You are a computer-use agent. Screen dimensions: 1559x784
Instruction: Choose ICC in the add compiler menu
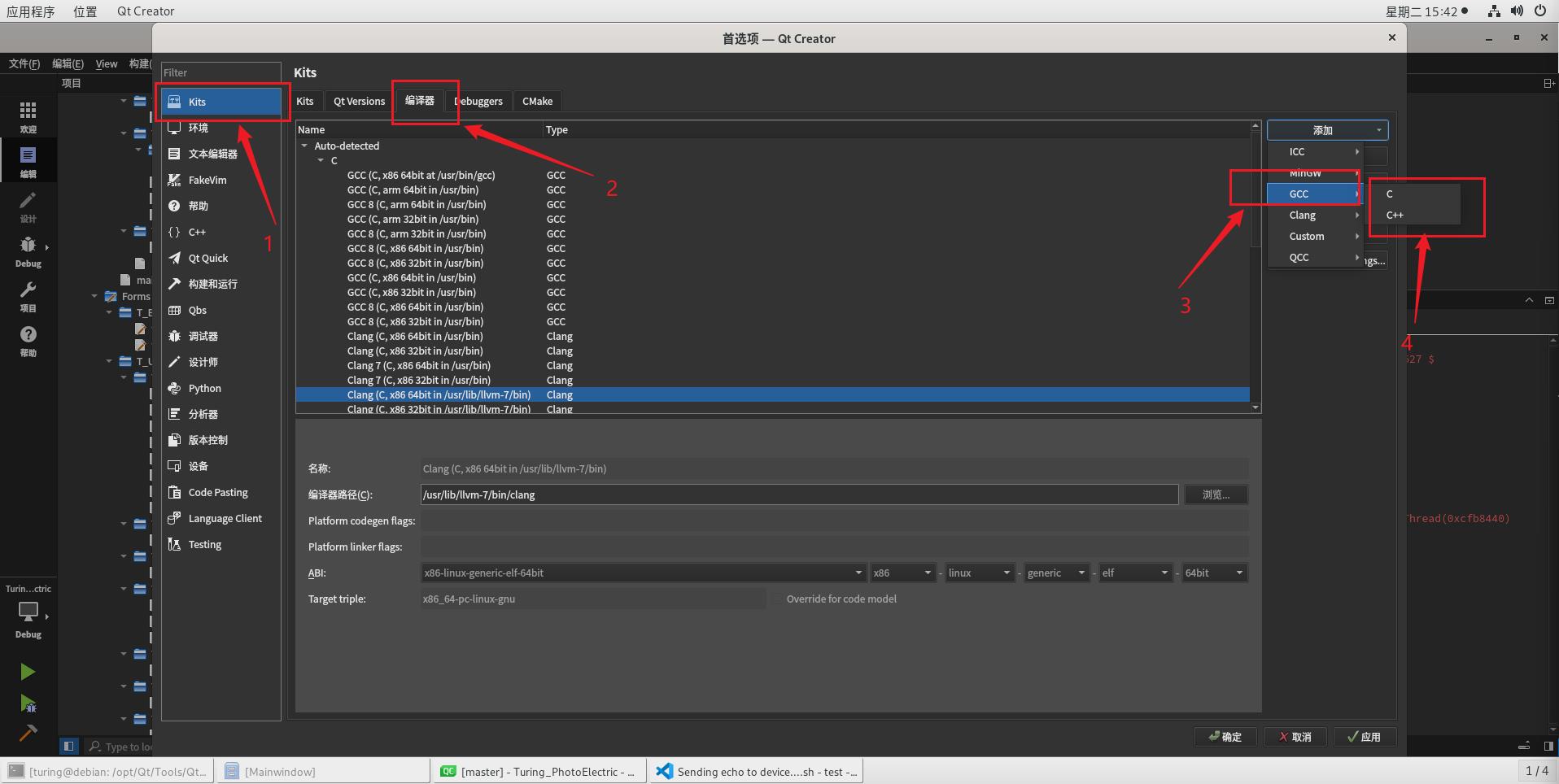(x=1315, y=151)
